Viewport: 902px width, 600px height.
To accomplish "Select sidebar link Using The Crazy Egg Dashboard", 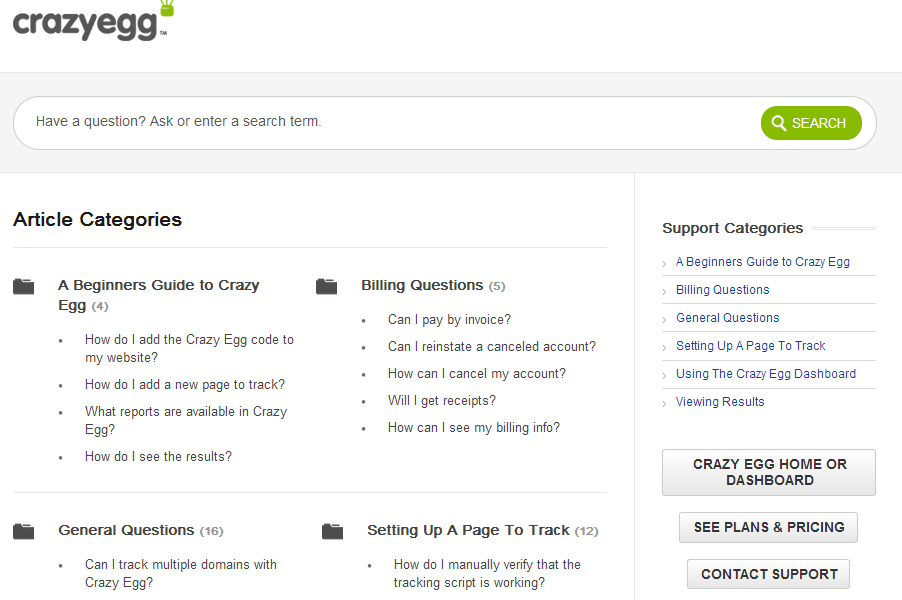I will [766, 374].
